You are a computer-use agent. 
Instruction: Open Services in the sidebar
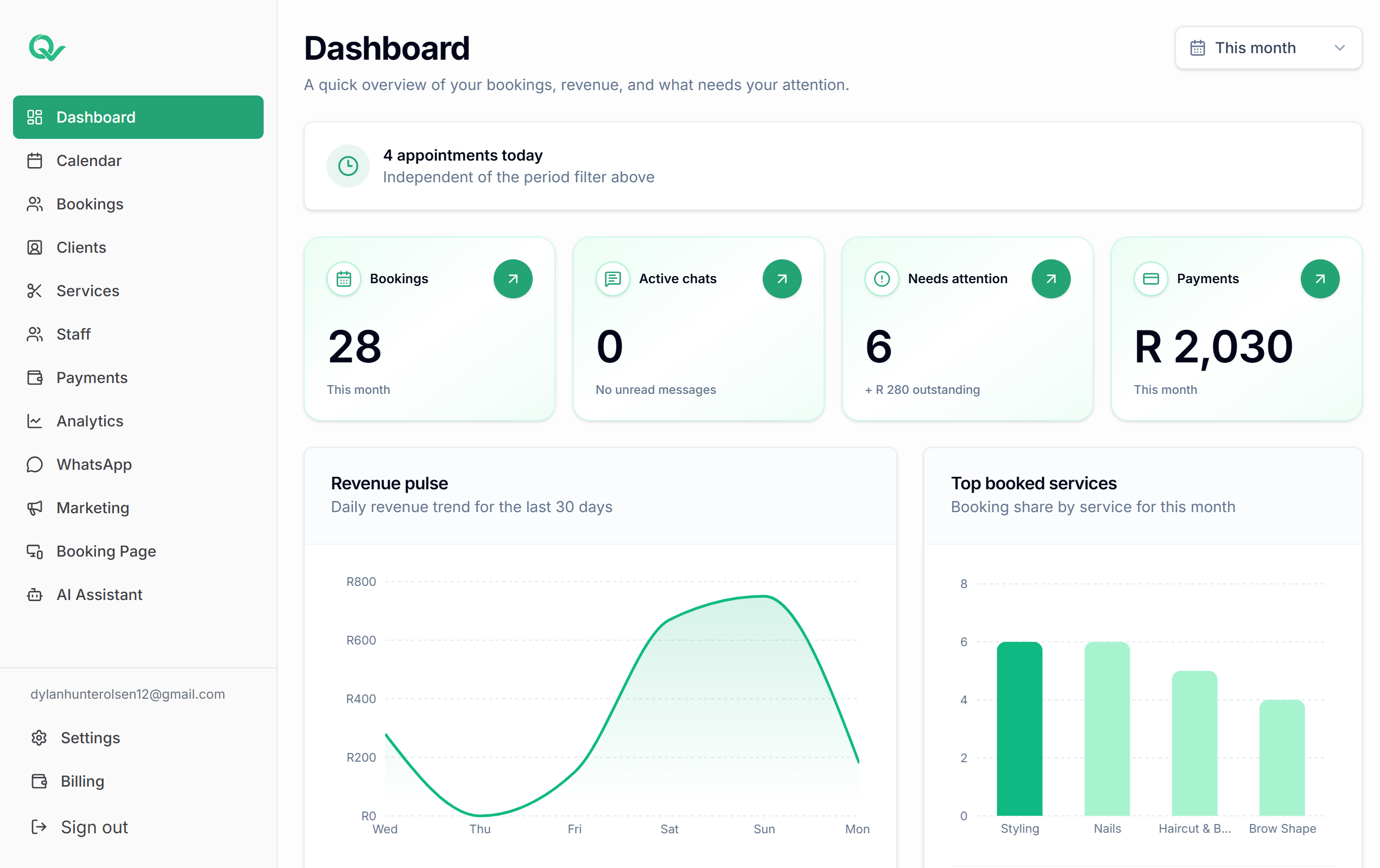tap(138, 291)
